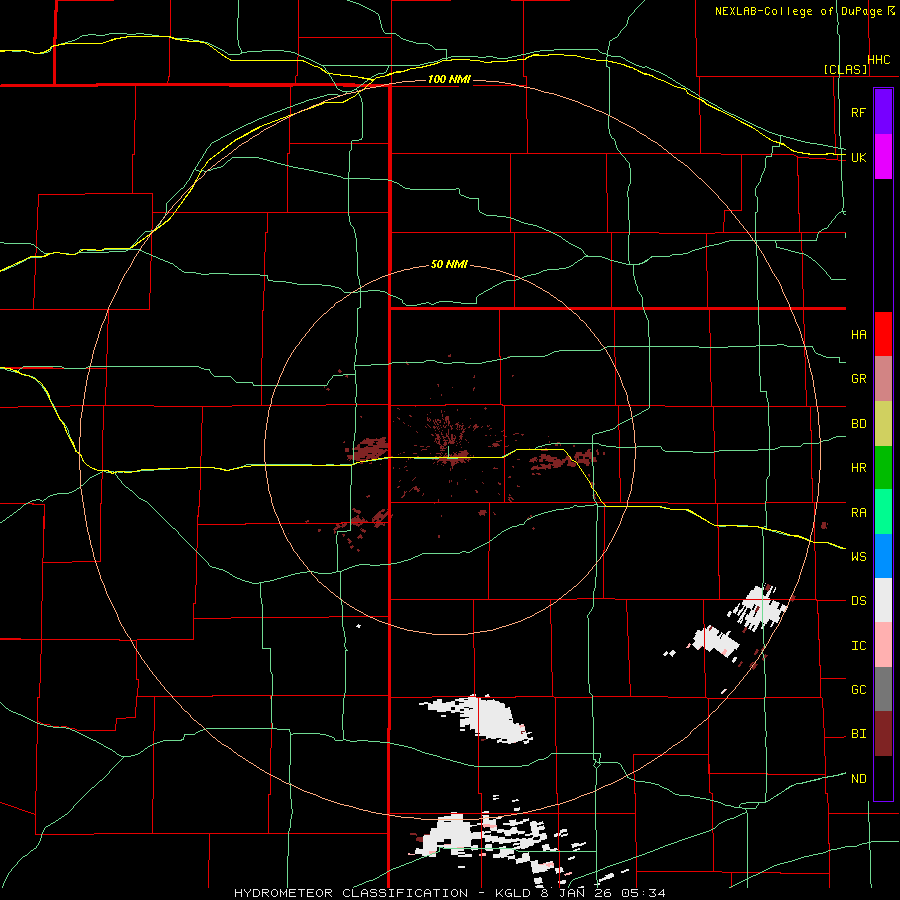Select the GR legend label
The width and height of the screenshot is (900, 900).
tap(858, 379)
